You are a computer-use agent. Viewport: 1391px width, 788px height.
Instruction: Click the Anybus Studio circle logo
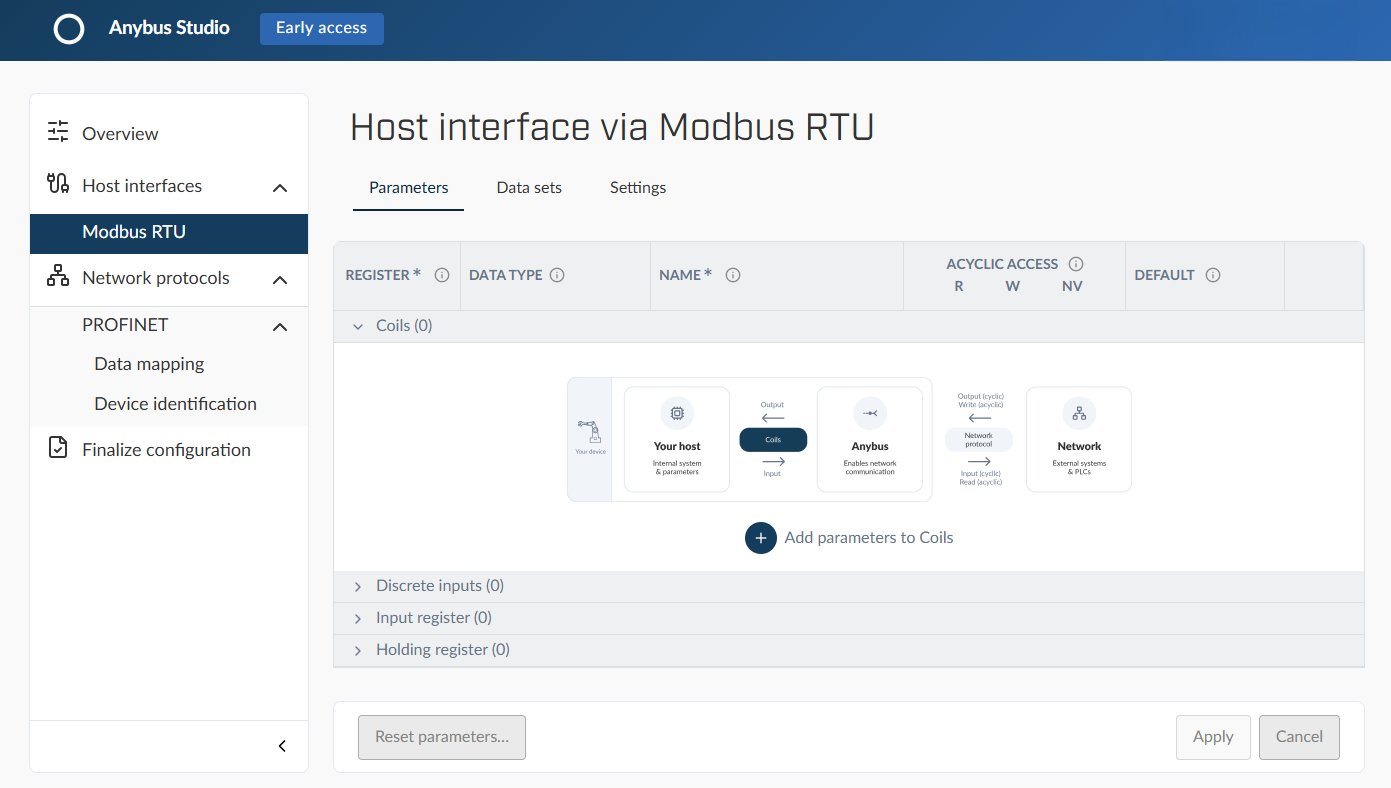click(69, 29)
